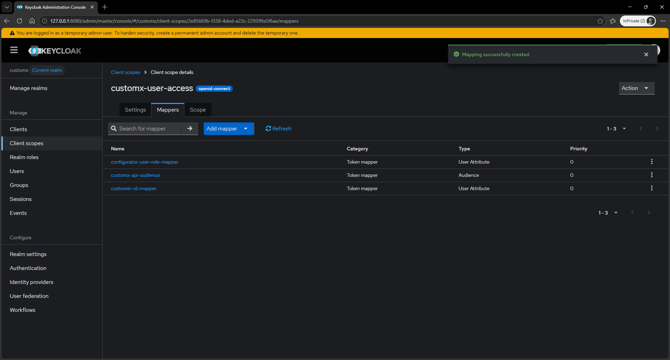Click the Current realm badge
This screenshot has width=670, height=360.
(47, 70)
